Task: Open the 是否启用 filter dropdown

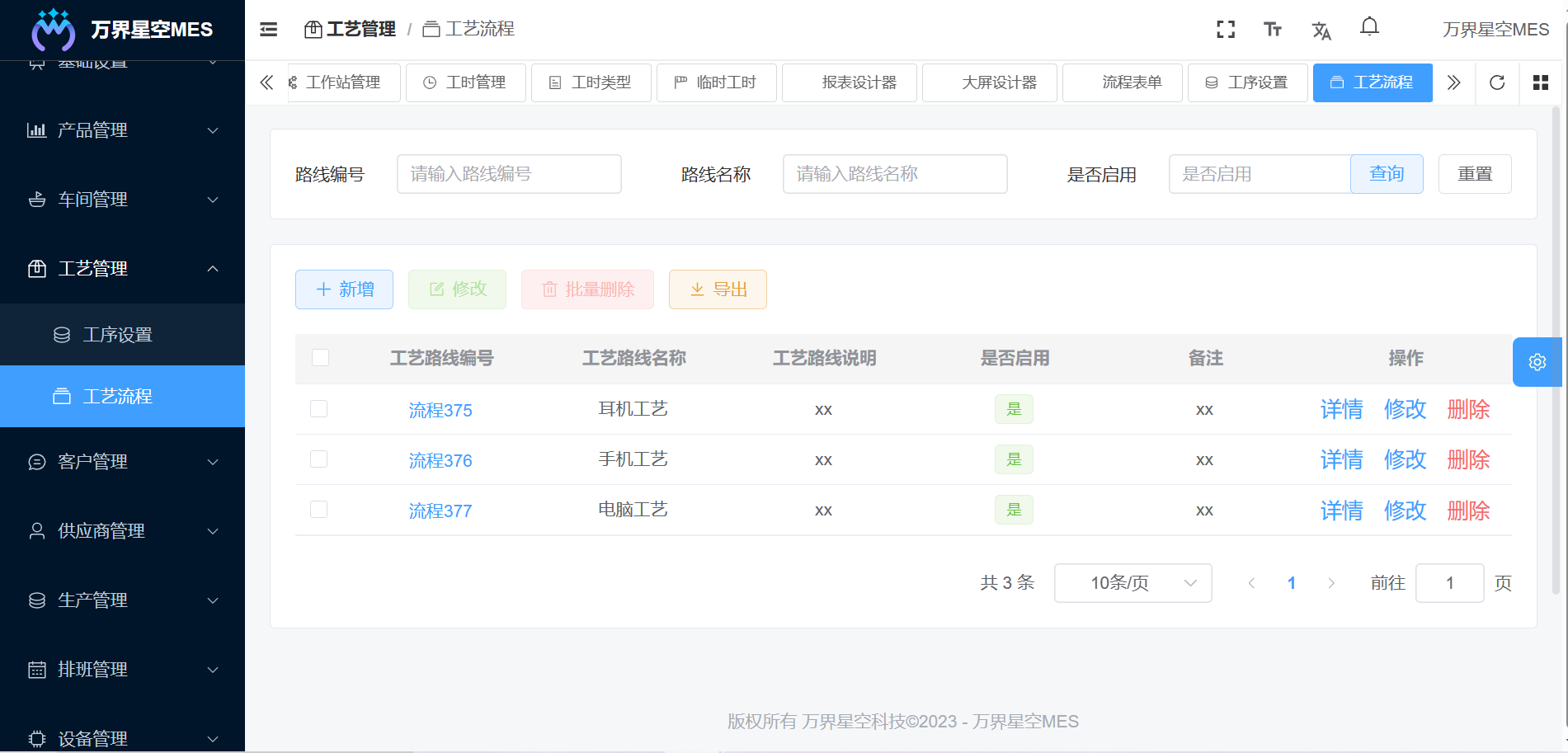Action: [x=1260, y=174]
